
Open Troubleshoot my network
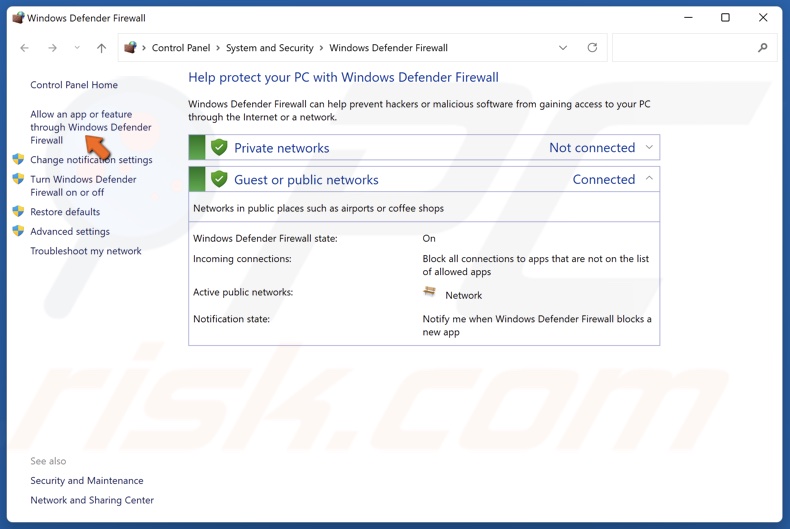[86, 251]
